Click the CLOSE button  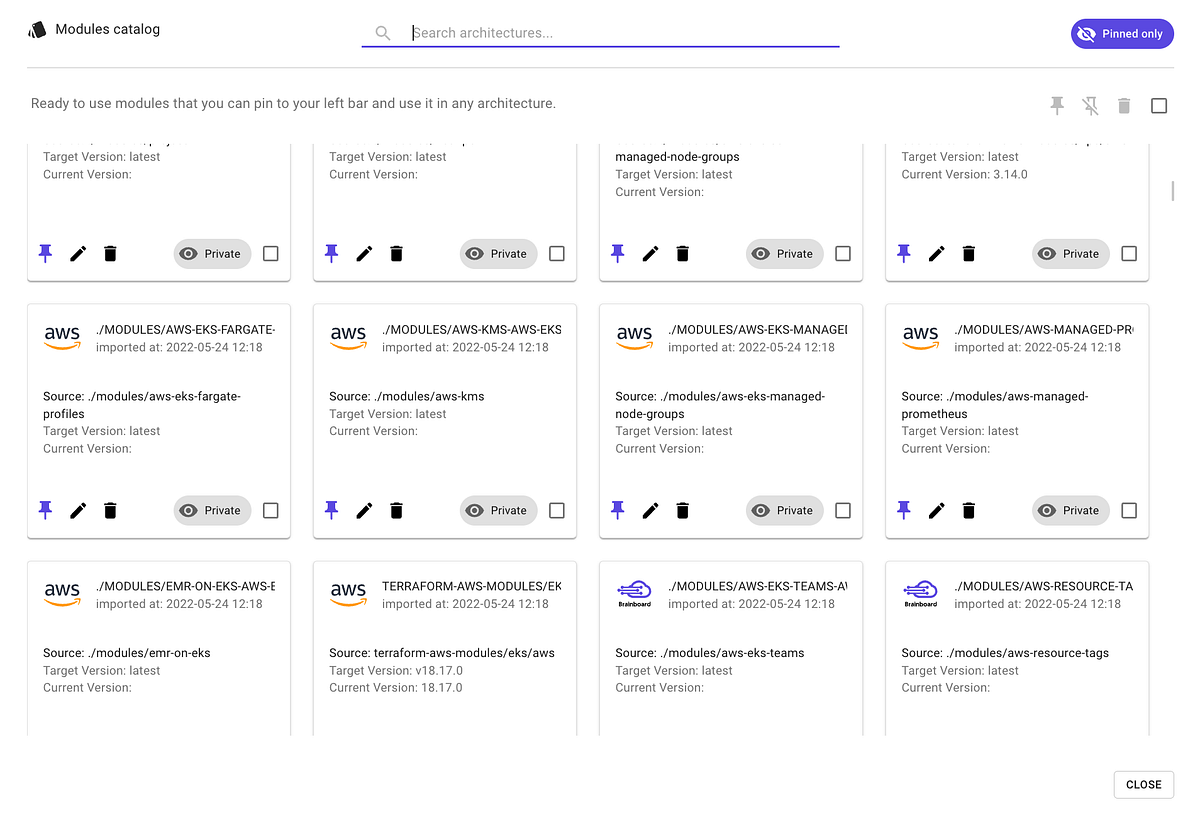(1143, 784)
